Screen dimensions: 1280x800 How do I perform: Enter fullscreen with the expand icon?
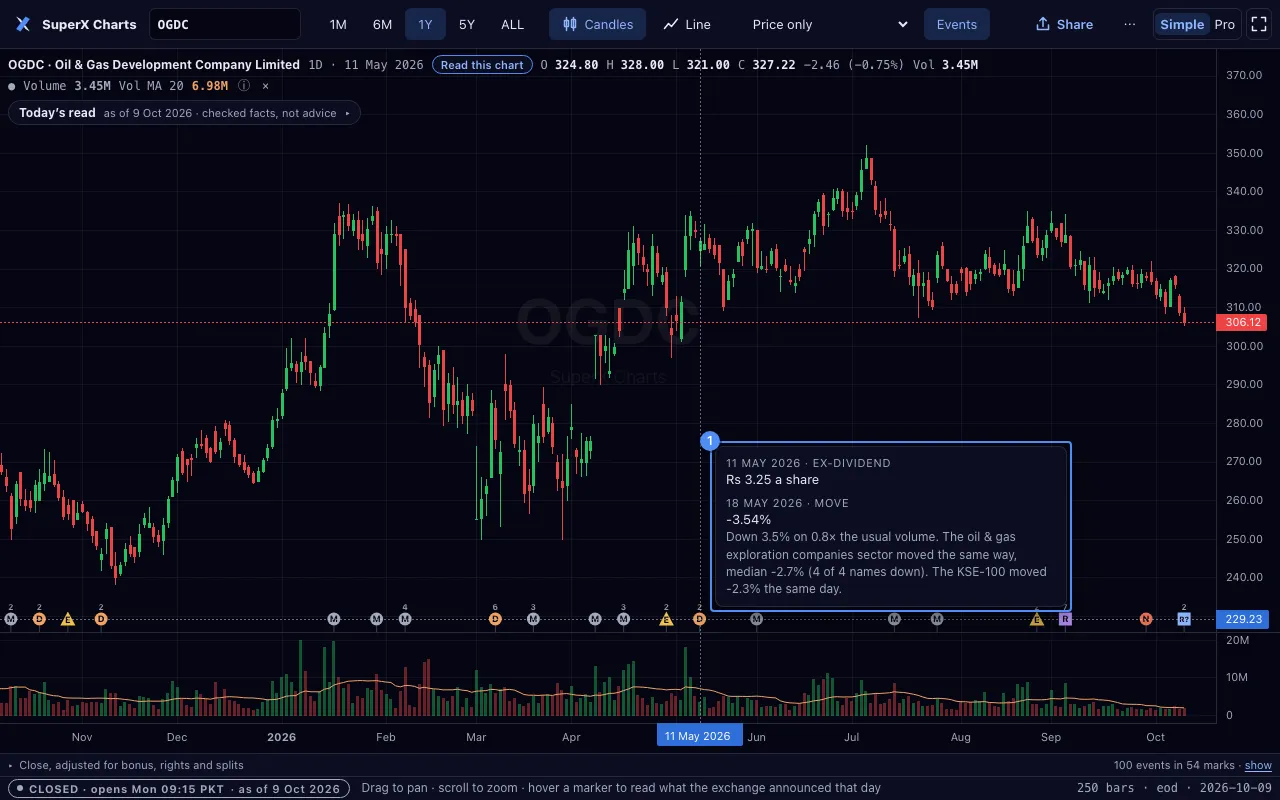[x=1259, y=24]
